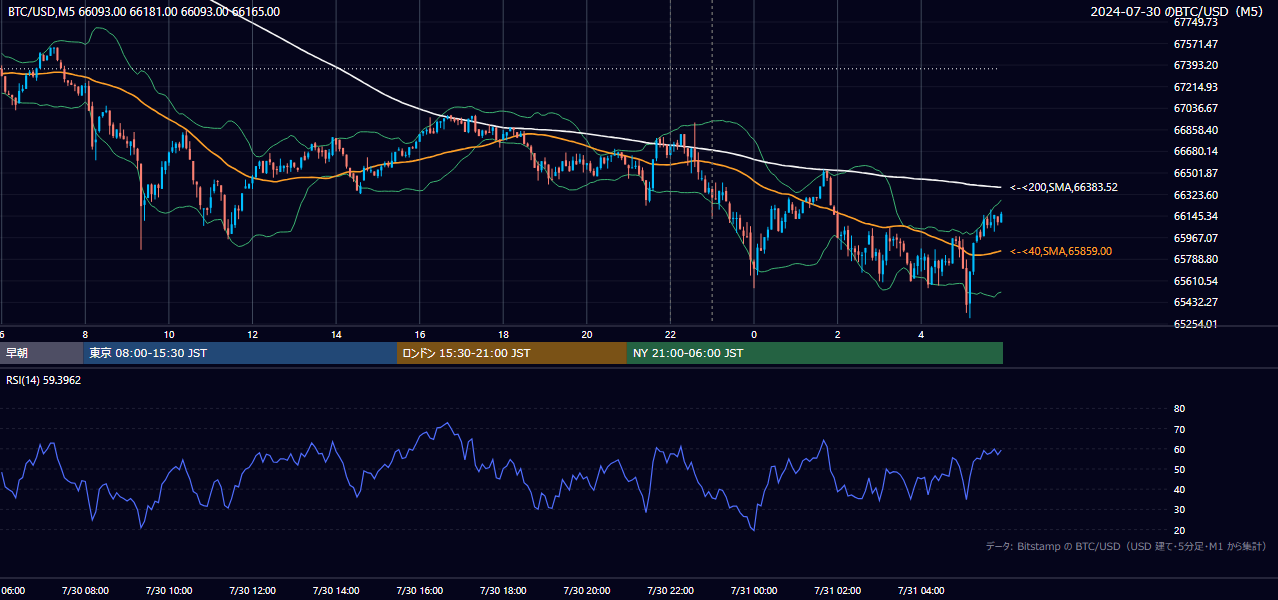Click the NY 21:00-06:00 JST session bar
This screenshot has width=1278, height=600.
(815, 353)
